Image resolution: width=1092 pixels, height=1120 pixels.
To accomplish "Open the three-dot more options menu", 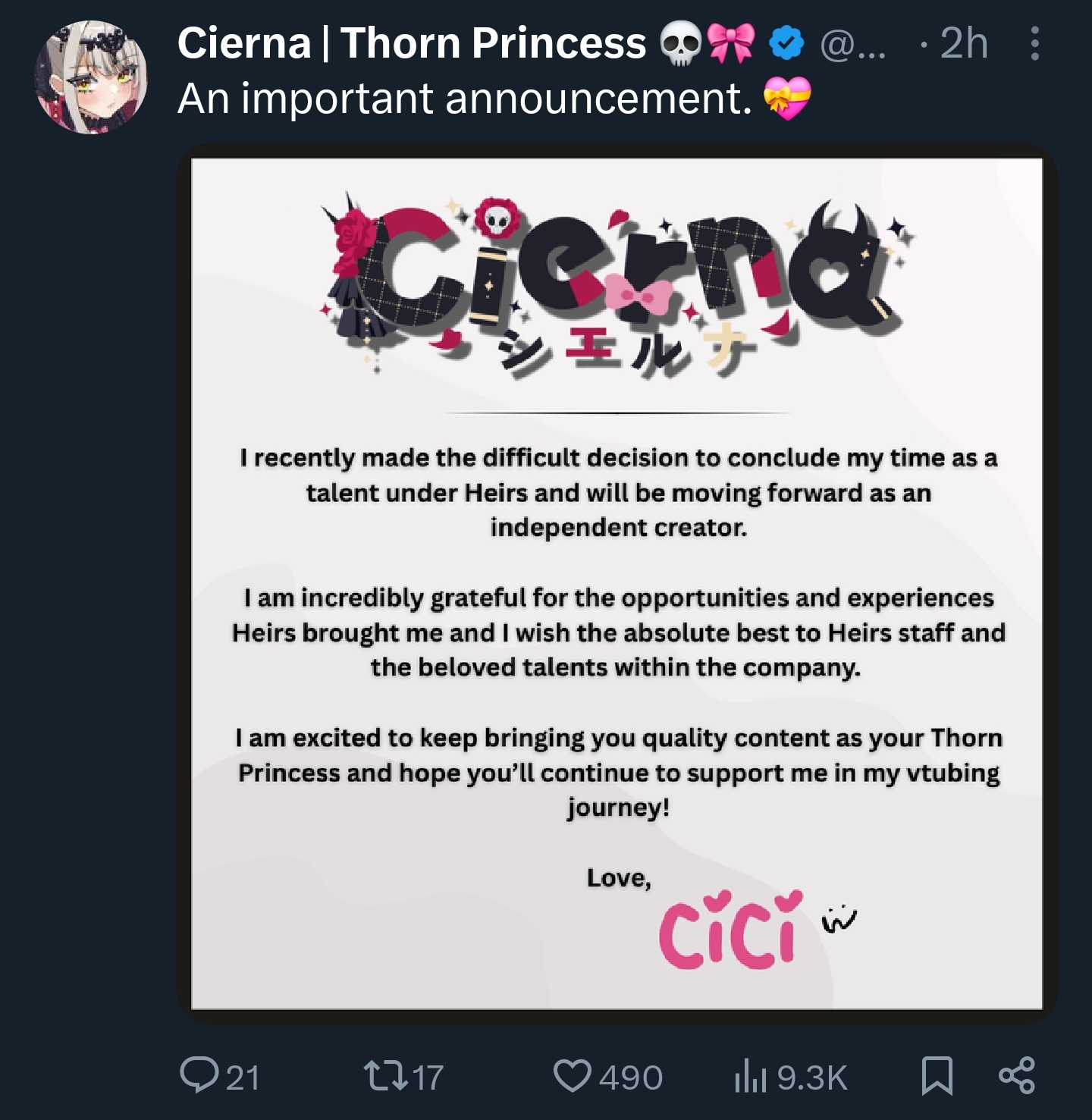I will click(x=1034, y=43).
